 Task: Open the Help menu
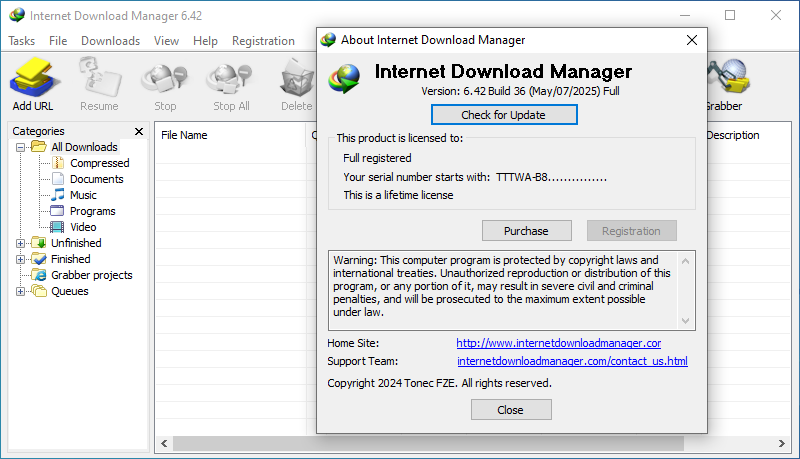click(x=205, y=41)
